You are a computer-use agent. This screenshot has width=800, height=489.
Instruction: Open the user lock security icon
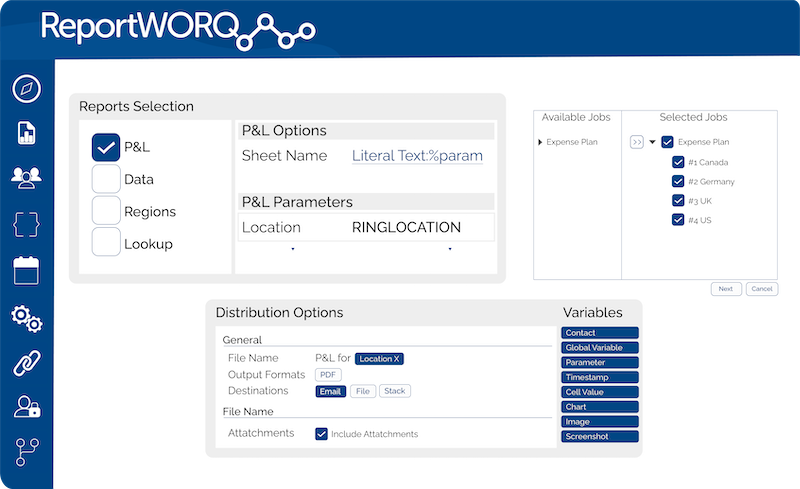[27, 406]
